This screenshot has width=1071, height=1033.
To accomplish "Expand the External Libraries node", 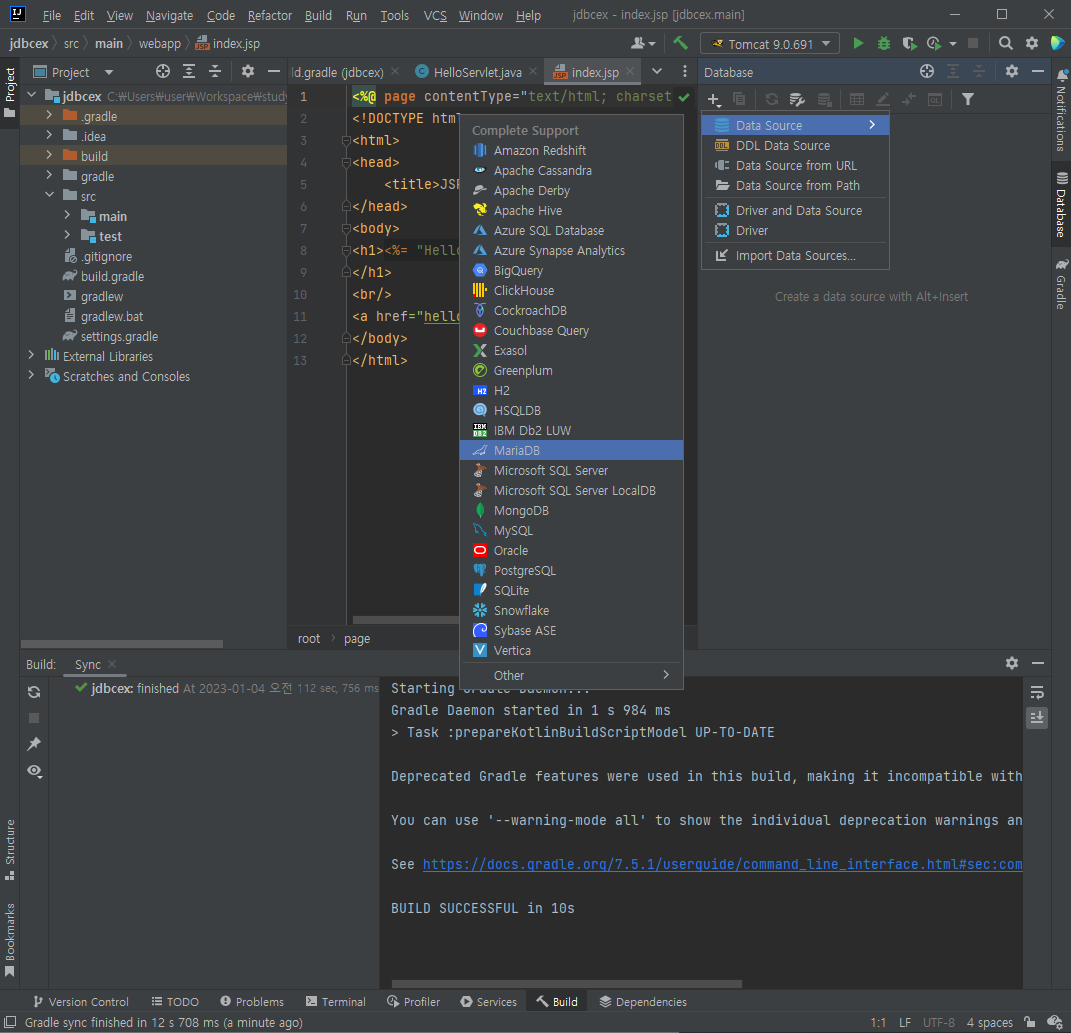I will click(x=31, y=355).
